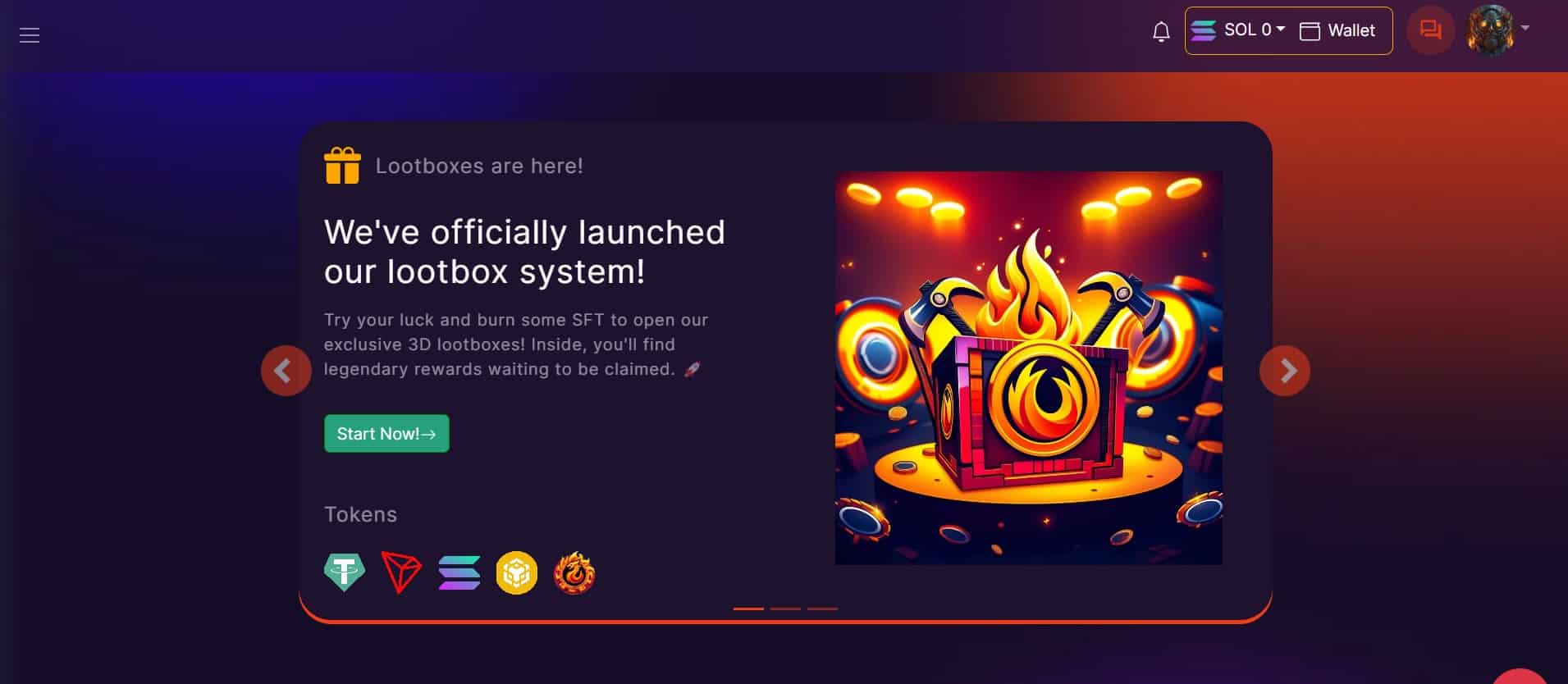Open the chat panel icon
This screenshot has width=1568, height=684.
[x=1430, y=31]
